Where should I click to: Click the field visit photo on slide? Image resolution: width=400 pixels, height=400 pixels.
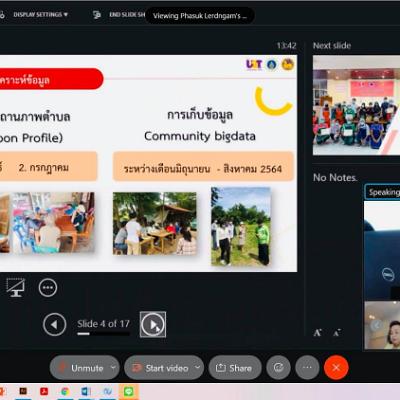click(241, 226)
